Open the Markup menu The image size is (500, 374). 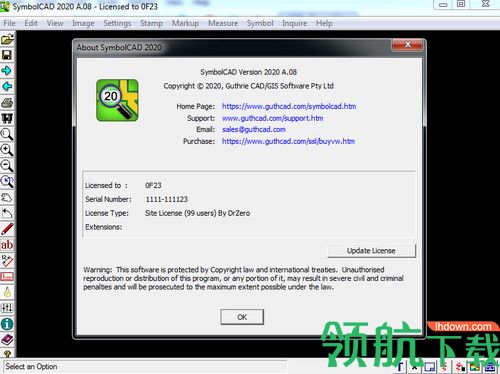(186, 23)
